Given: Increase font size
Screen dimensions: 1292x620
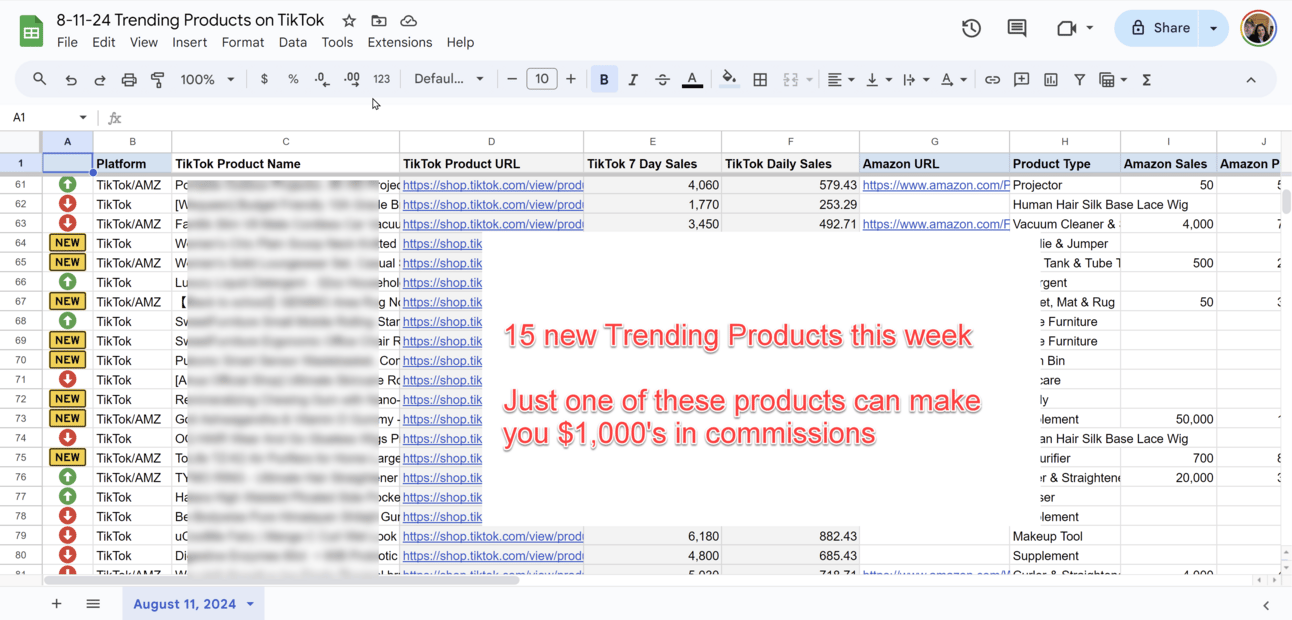Looking at the screenshot, I should 571,79.
